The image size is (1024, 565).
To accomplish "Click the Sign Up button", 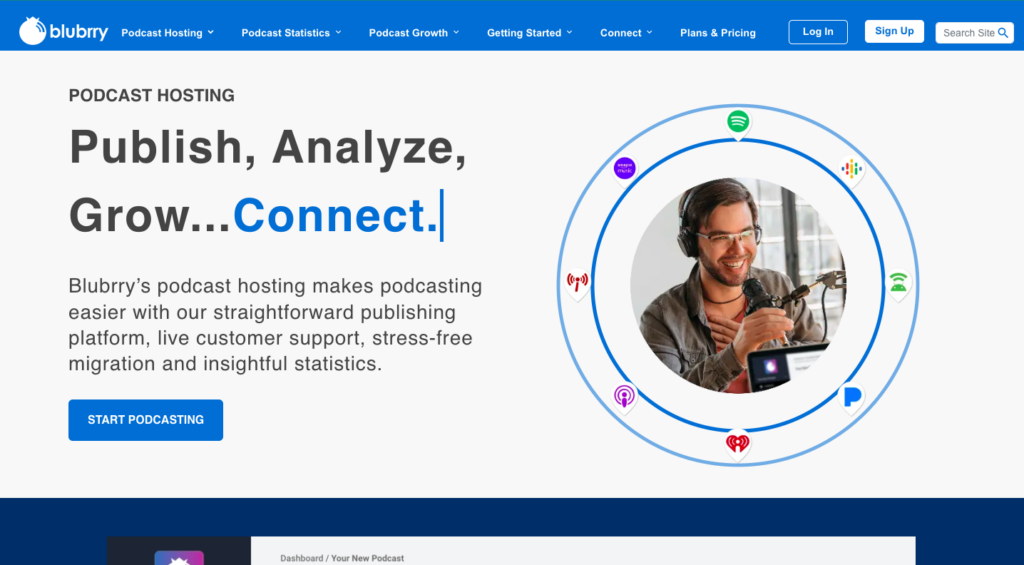I will coord(895,31).
